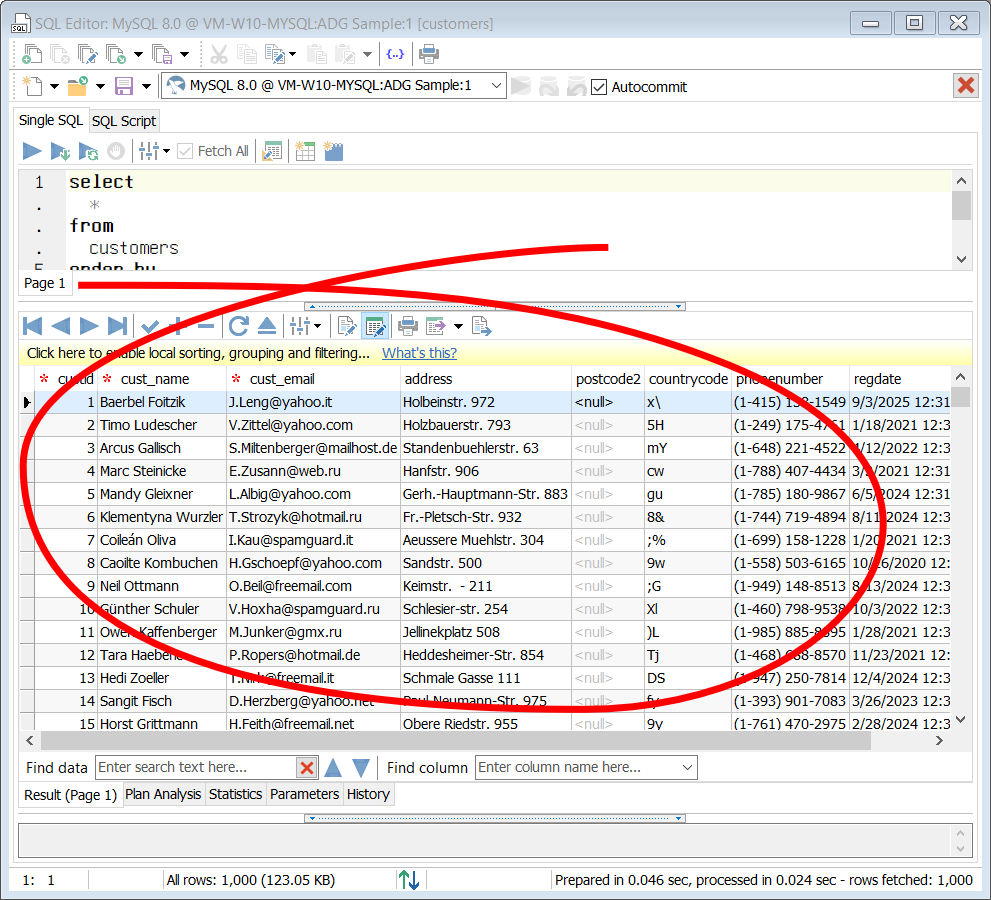991x900 pixels.
Task: Execute the current SQL query
Action: tap(32, 150)
